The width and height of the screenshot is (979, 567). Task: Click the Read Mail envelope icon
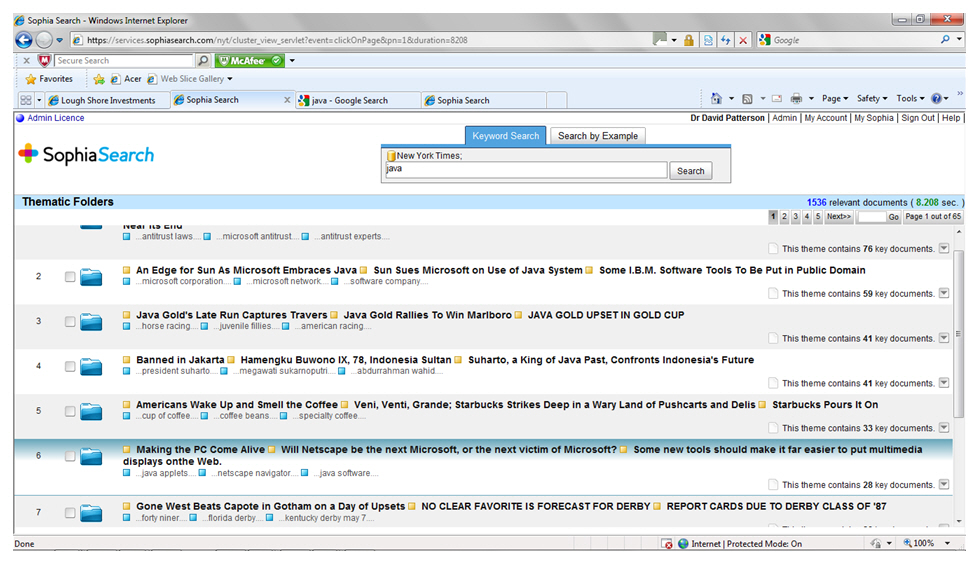777,99
